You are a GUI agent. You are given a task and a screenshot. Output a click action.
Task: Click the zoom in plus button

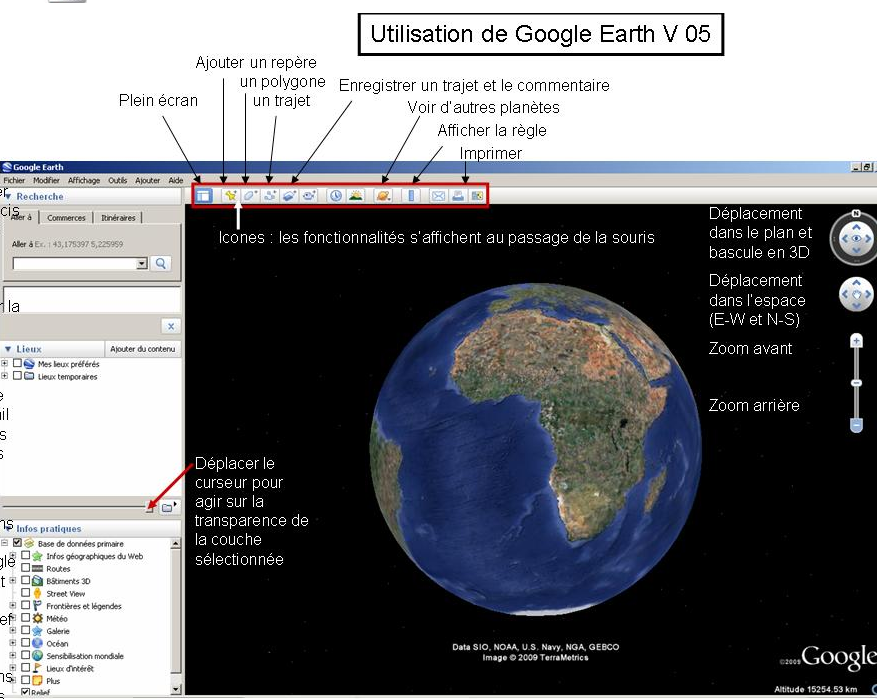coord(856,341)
